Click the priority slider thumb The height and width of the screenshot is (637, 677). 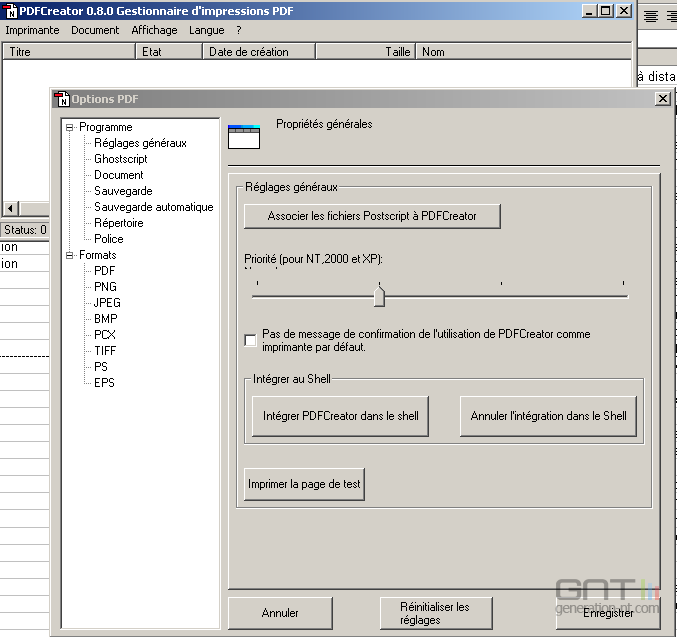click(379, 296)
